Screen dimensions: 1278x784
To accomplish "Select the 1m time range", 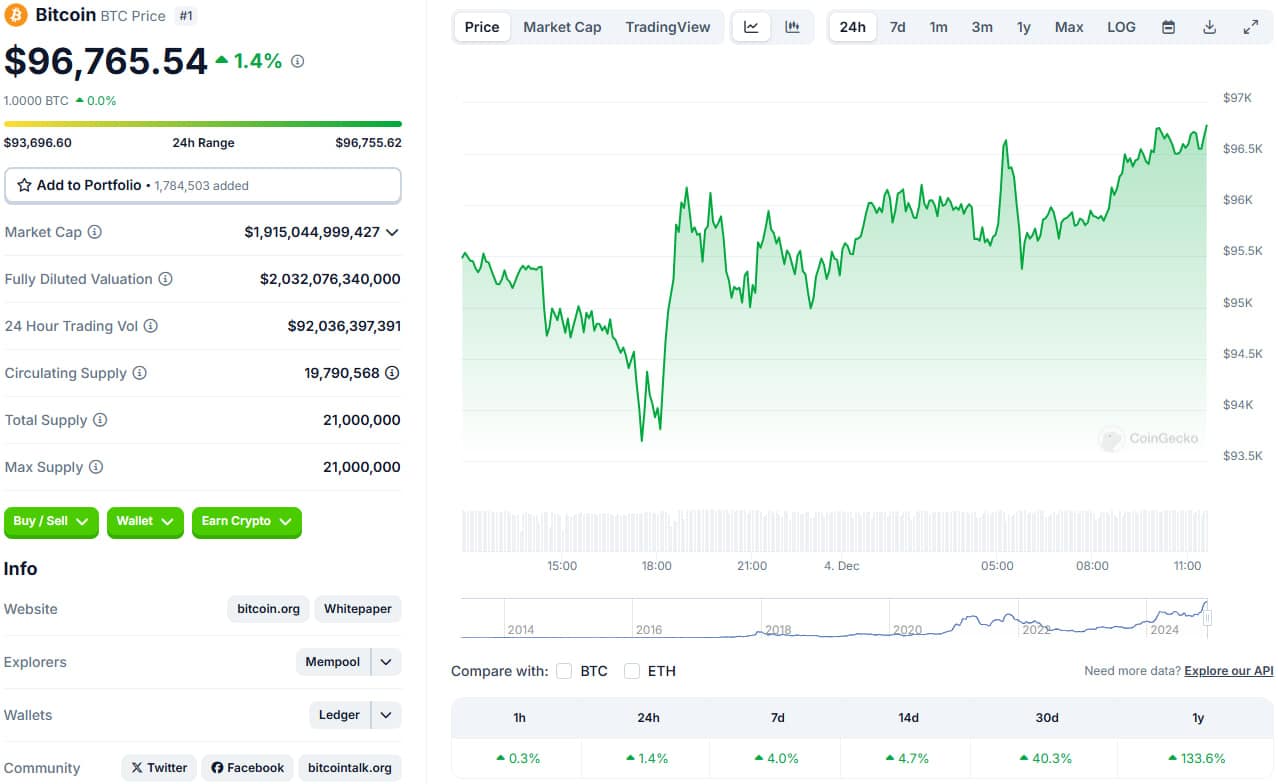I will tap(938, 27).
